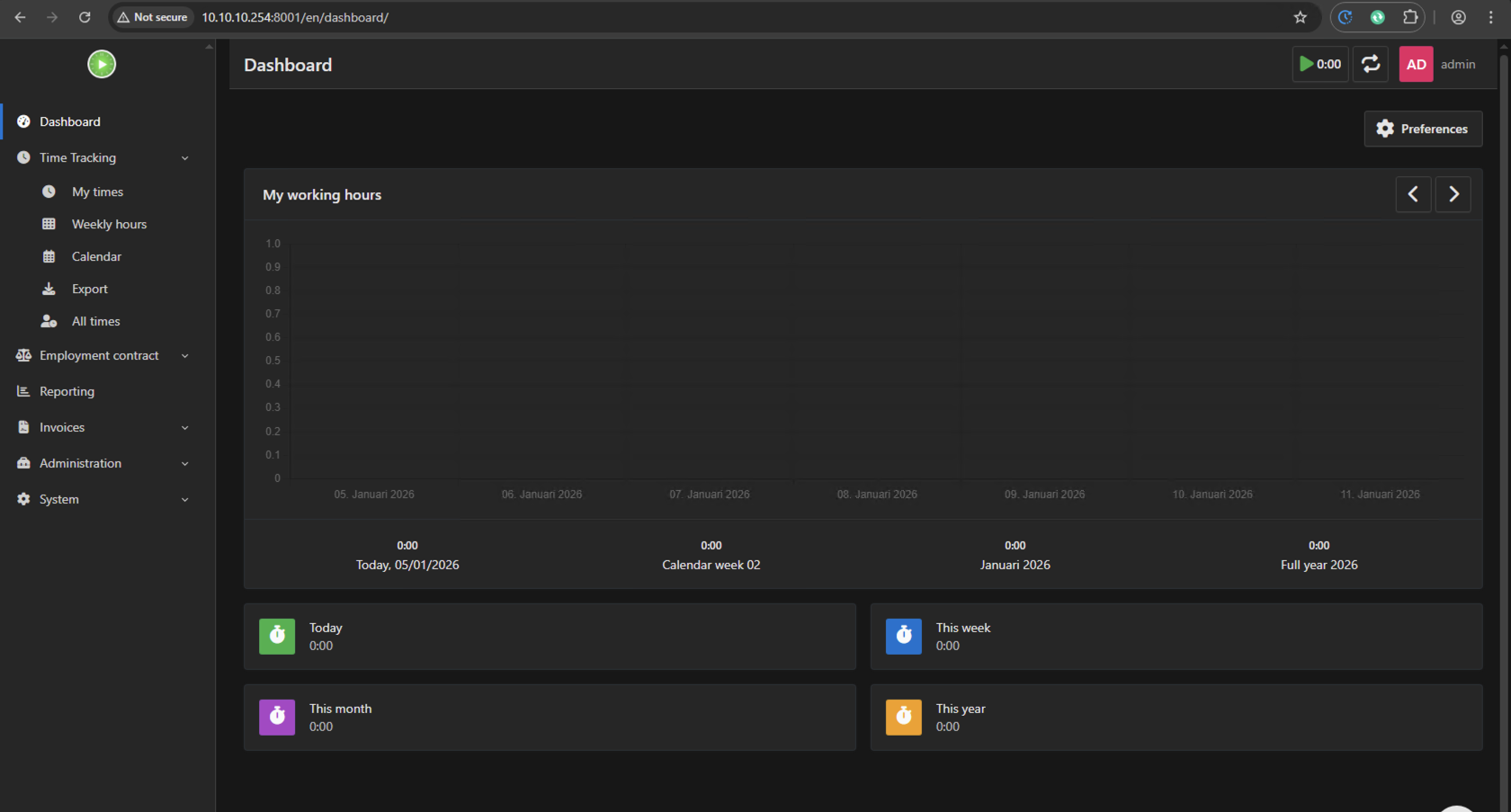Click the 'My working hours' widget title
Image resolution: width=1511 pixels, height=812 pixels.
tap(322, 194)
